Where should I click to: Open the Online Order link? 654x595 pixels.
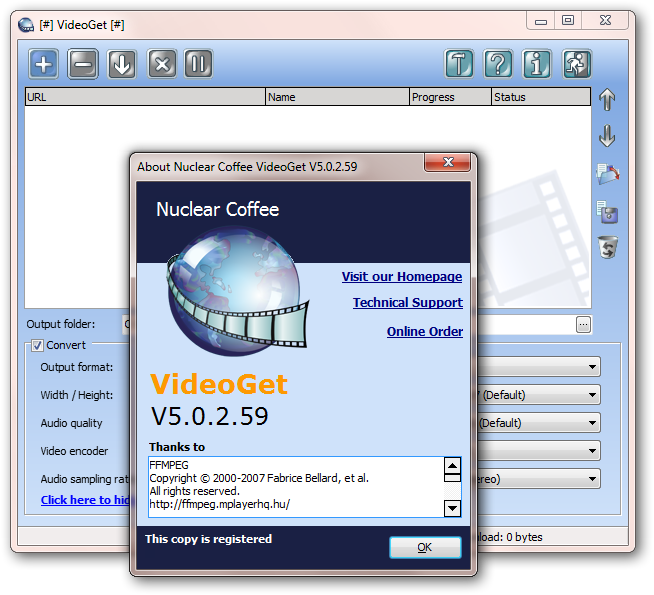pyautogui.click(x=425, y=331)
